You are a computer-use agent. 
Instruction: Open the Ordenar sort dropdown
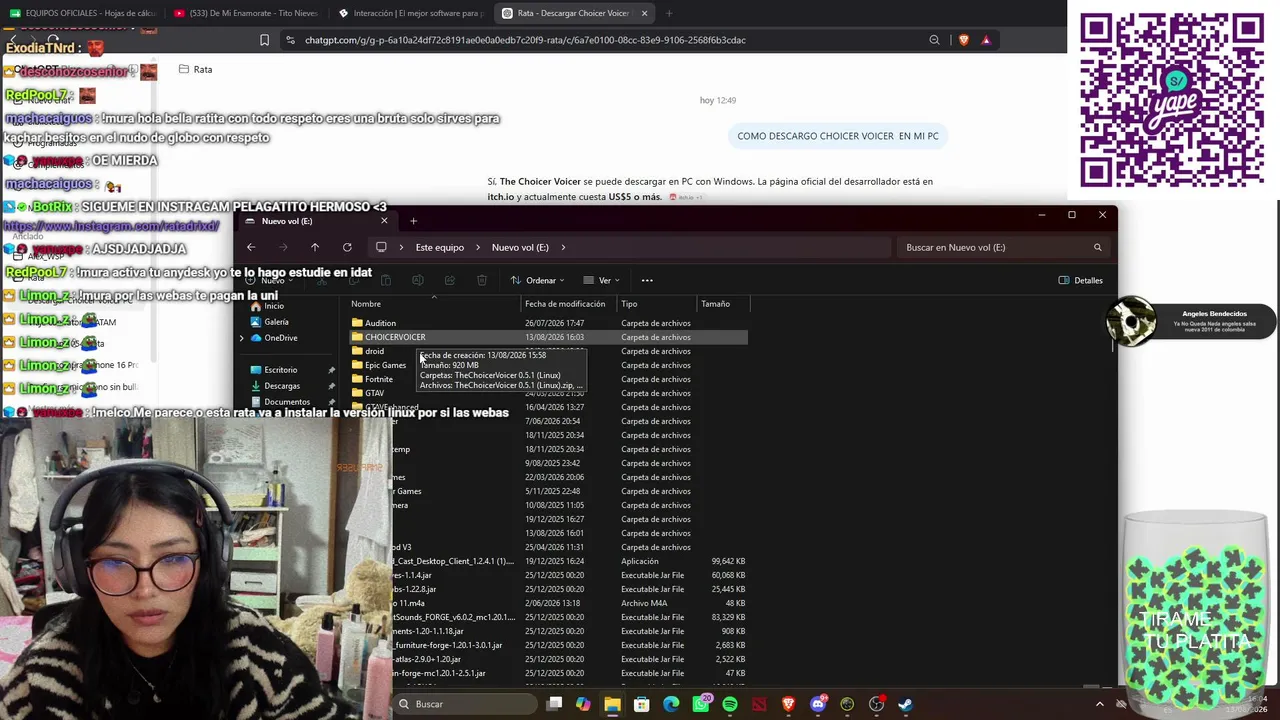click(x=537, y=280)
